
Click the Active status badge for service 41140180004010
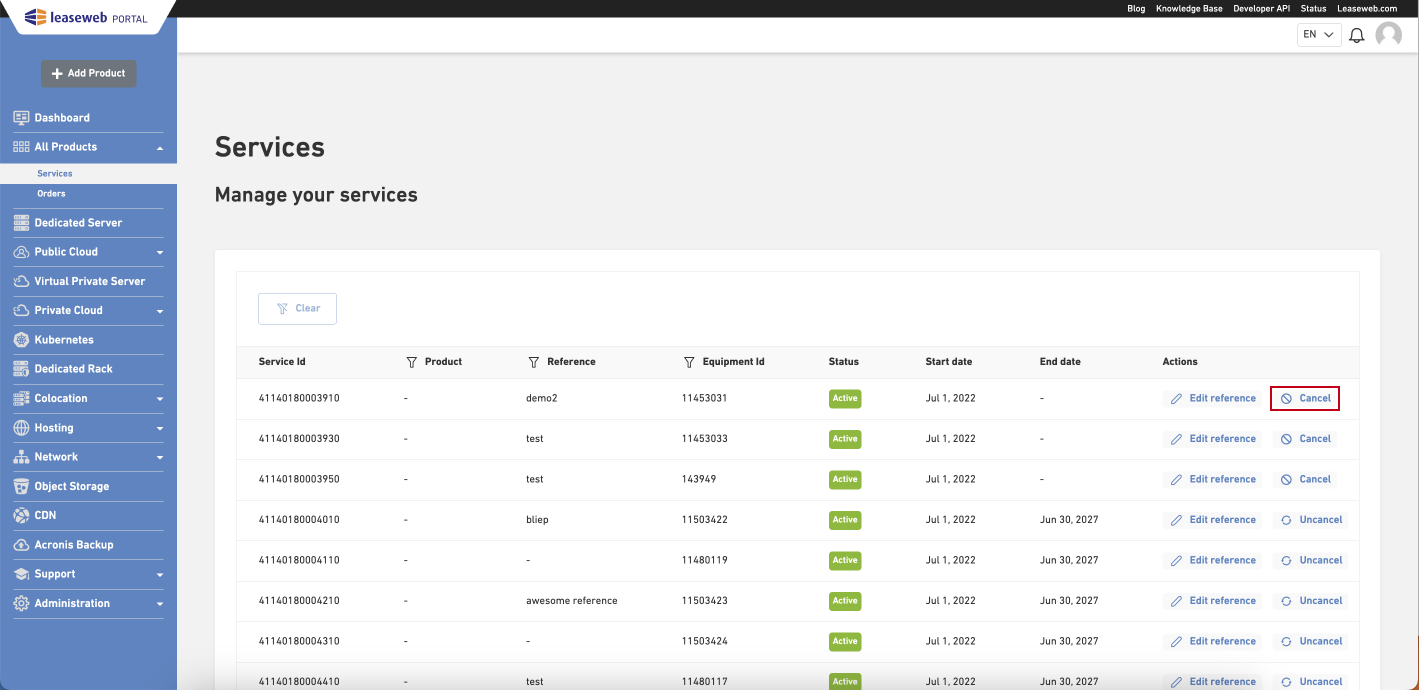pyautogui.click(x=844, y=520)
